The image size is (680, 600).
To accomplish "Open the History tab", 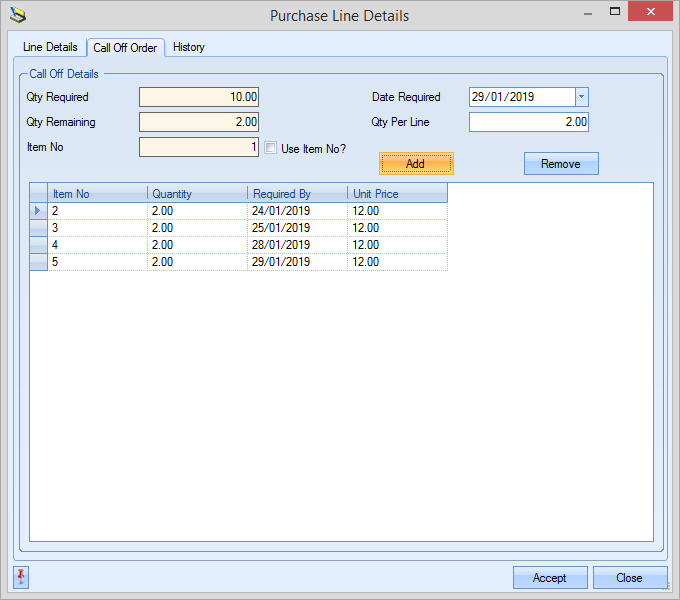I will point(189,47).
